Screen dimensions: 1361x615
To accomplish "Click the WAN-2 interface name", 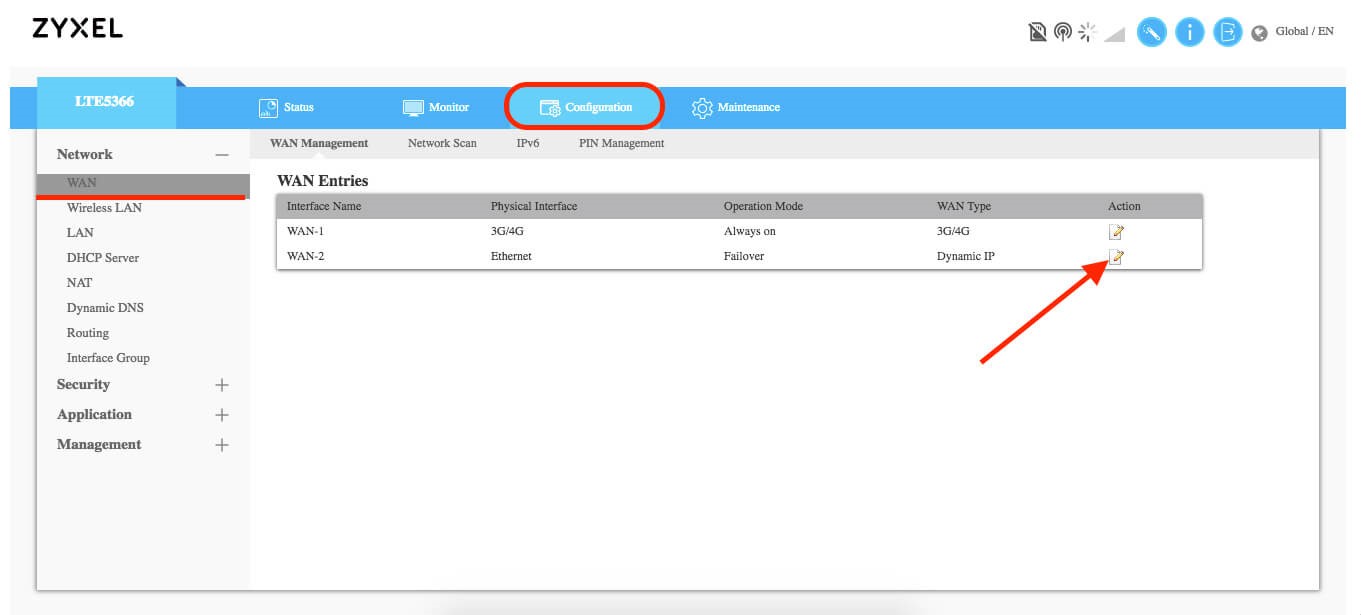I will [x=306, y=257].
